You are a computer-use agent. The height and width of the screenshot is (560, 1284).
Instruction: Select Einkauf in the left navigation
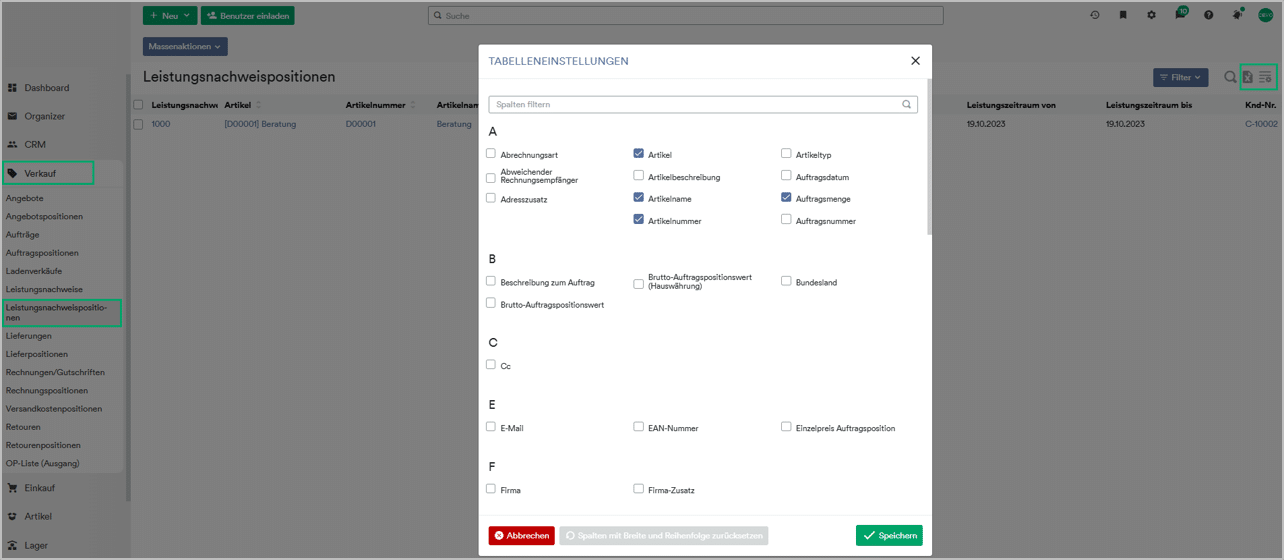tap(40, 488)
